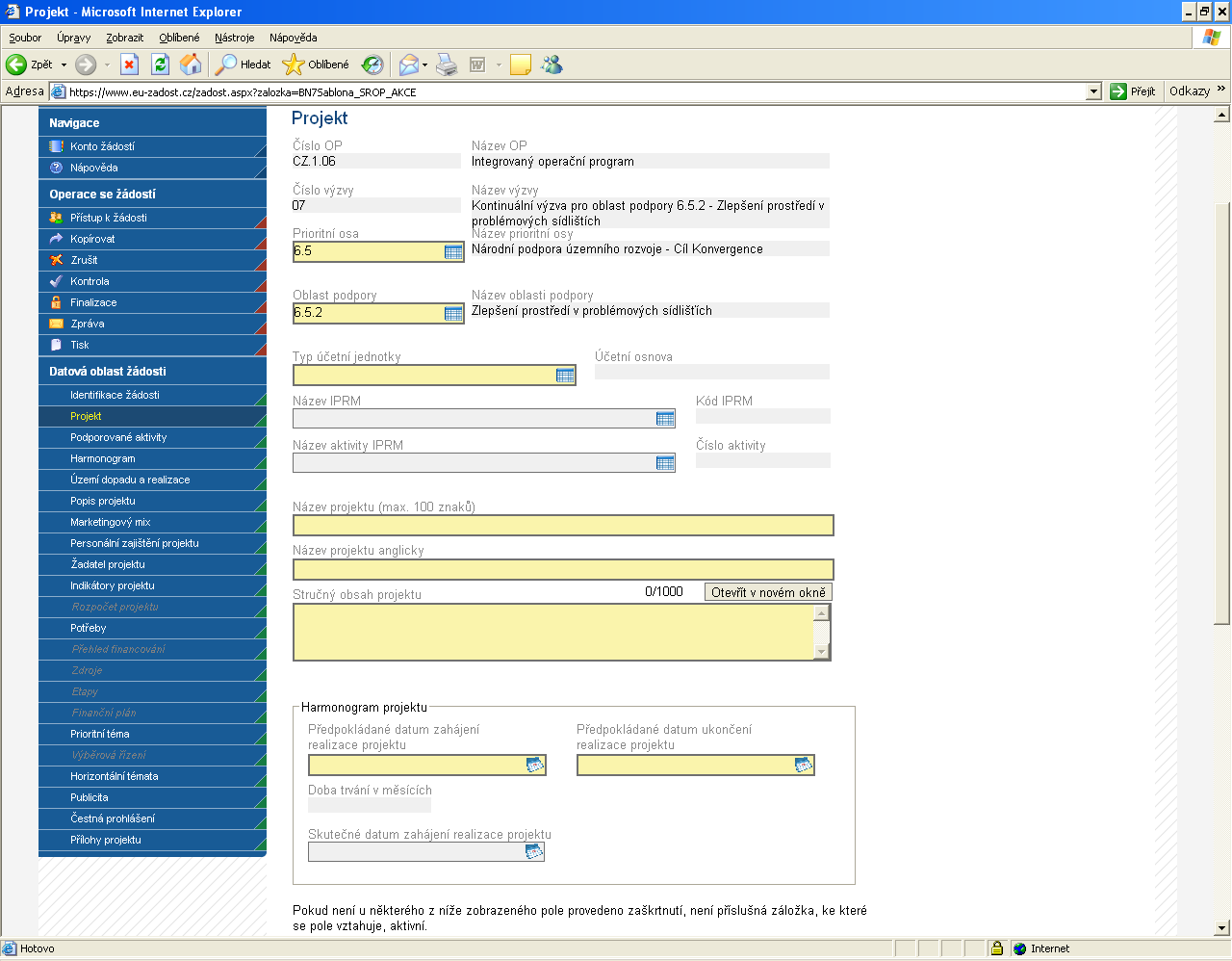Open the Úpravy menu
The image size is (1232, 961).
pyautogui.click(x=73, y=38)
